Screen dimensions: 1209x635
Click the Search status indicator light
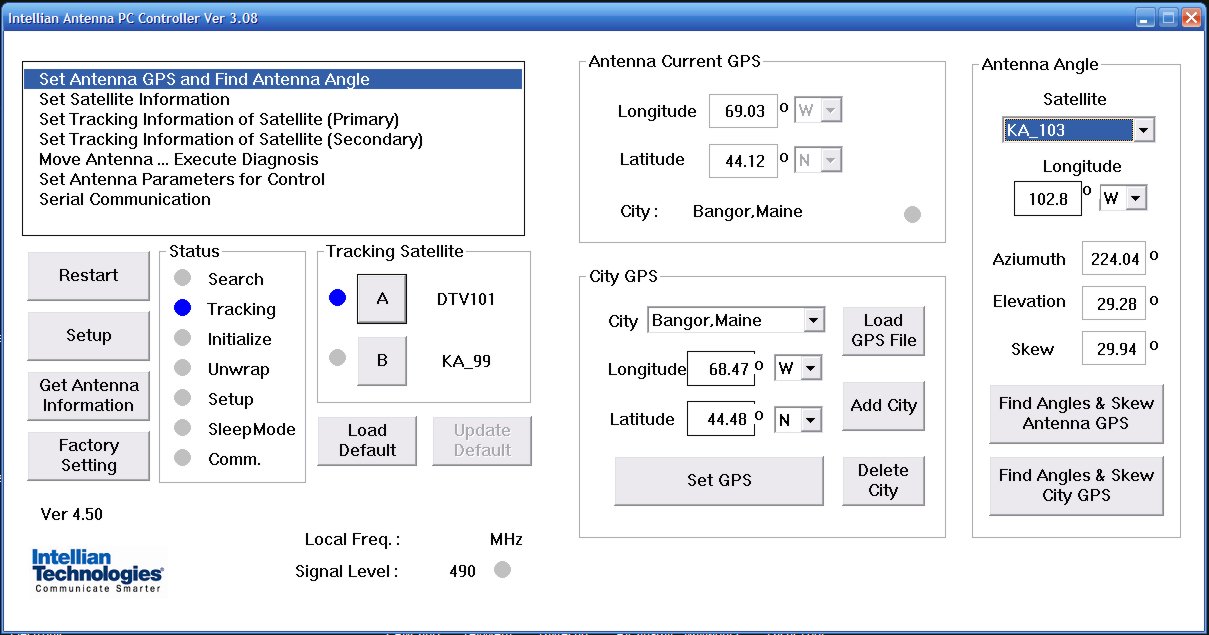click(x=182, y=278)
